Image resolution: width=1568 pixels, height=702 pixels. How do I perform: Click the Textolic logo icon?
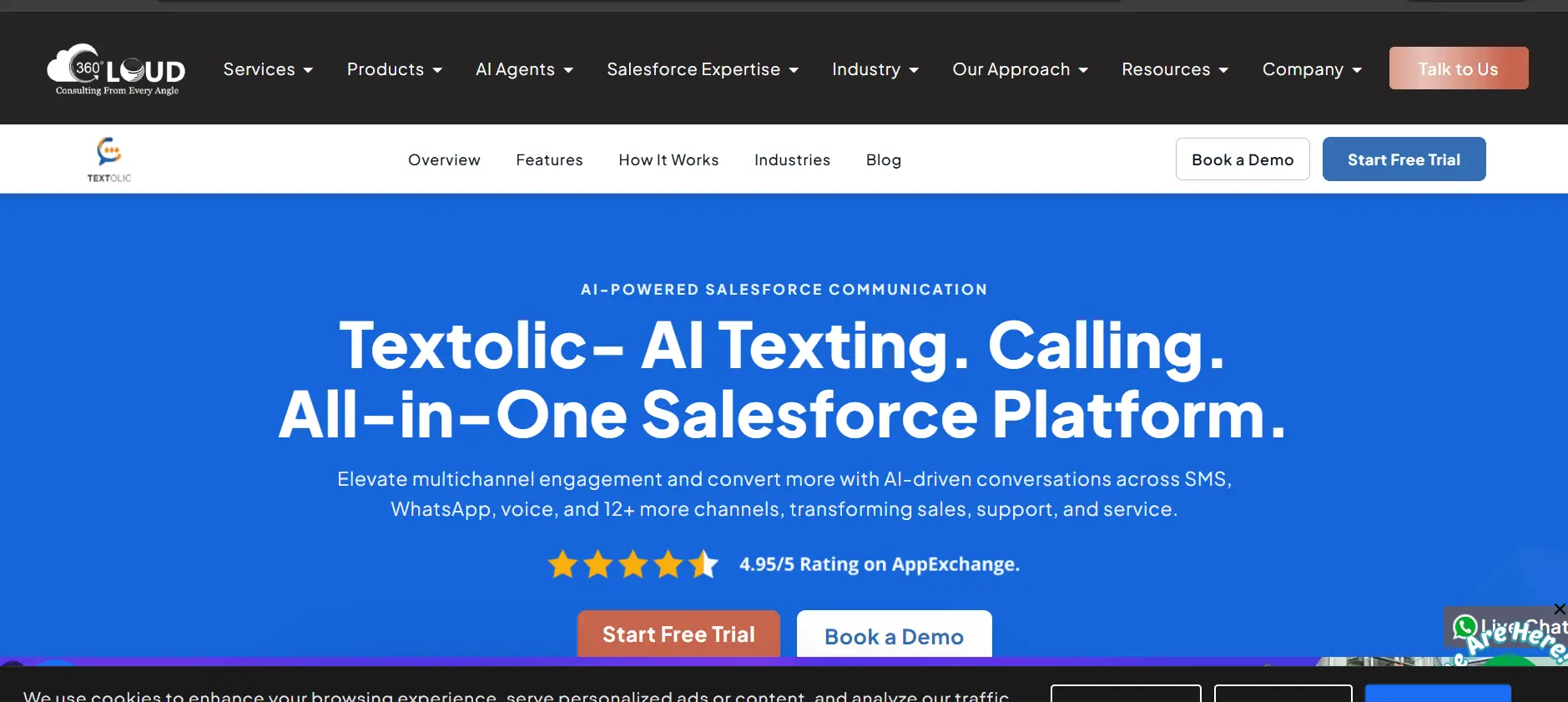point(109,159)
